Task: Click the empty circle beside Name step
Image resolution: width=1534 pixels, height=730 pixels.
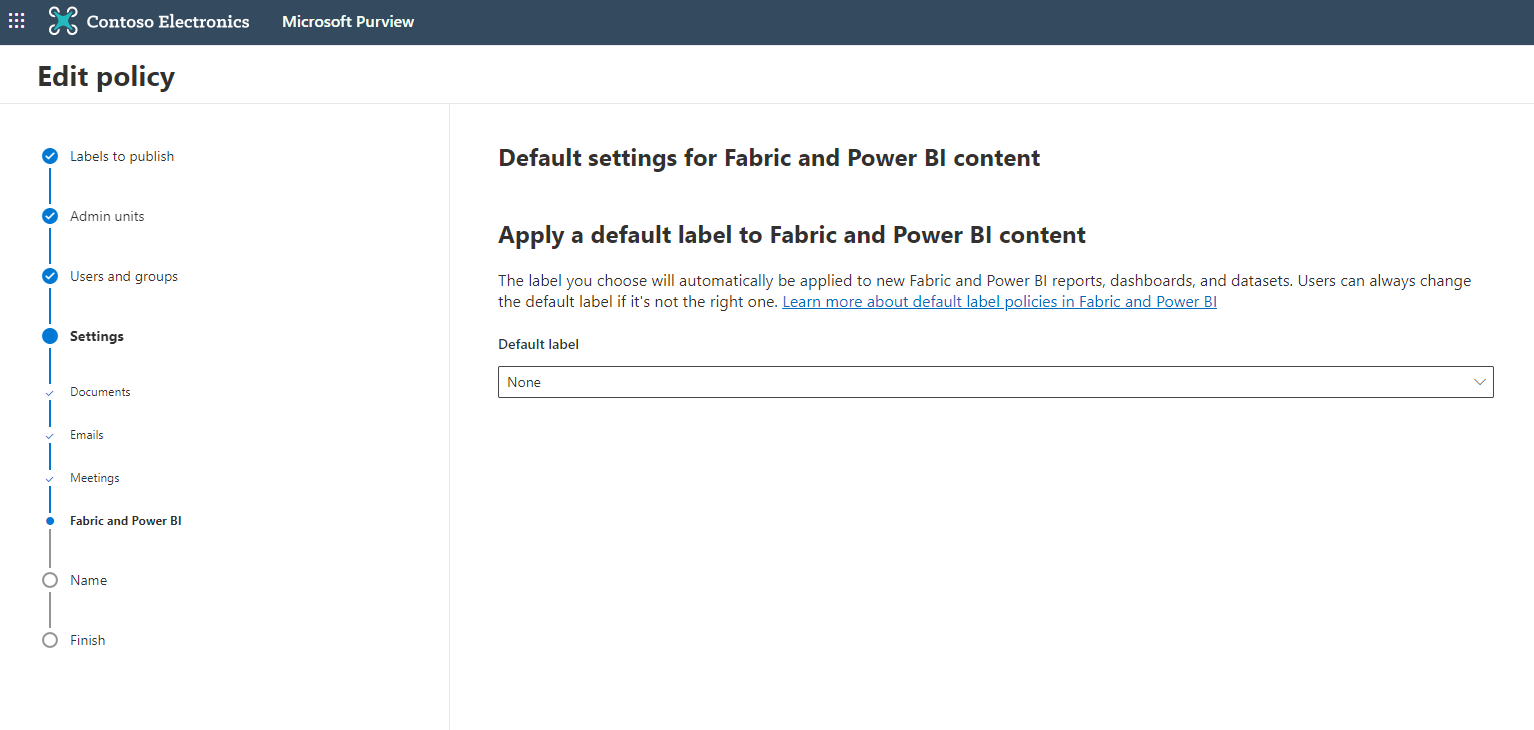Action: [50, 580]
